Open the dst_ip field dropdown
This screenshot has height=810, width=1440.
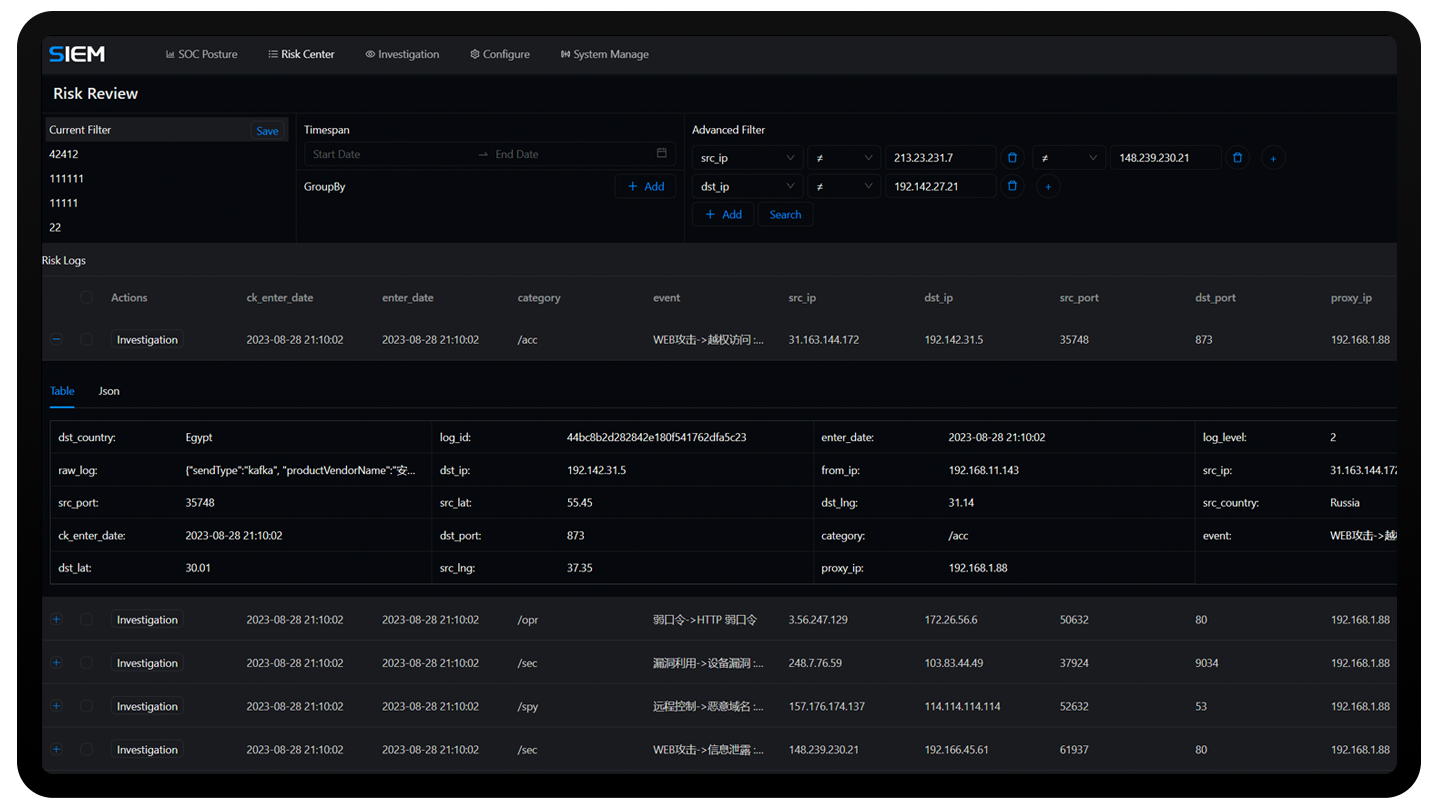[x=747, y=186]
